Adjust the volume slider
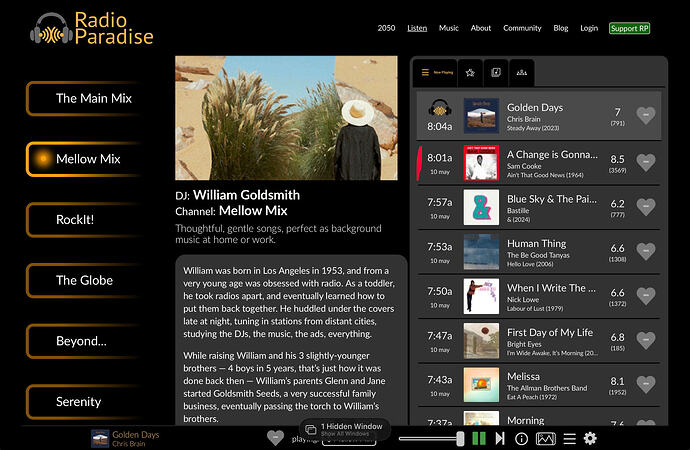The height and width of the screenshot is (450, 690). pyautogui.click(x=431, y=439)
